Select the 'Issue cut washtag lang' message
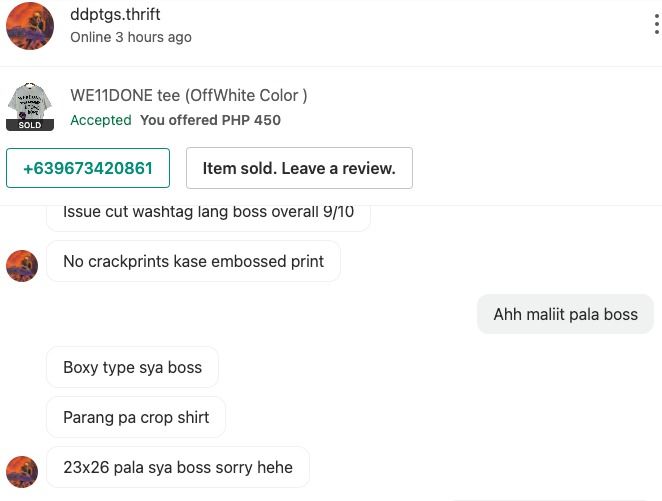This screenshot has height=501, width=662. (209, 216)
